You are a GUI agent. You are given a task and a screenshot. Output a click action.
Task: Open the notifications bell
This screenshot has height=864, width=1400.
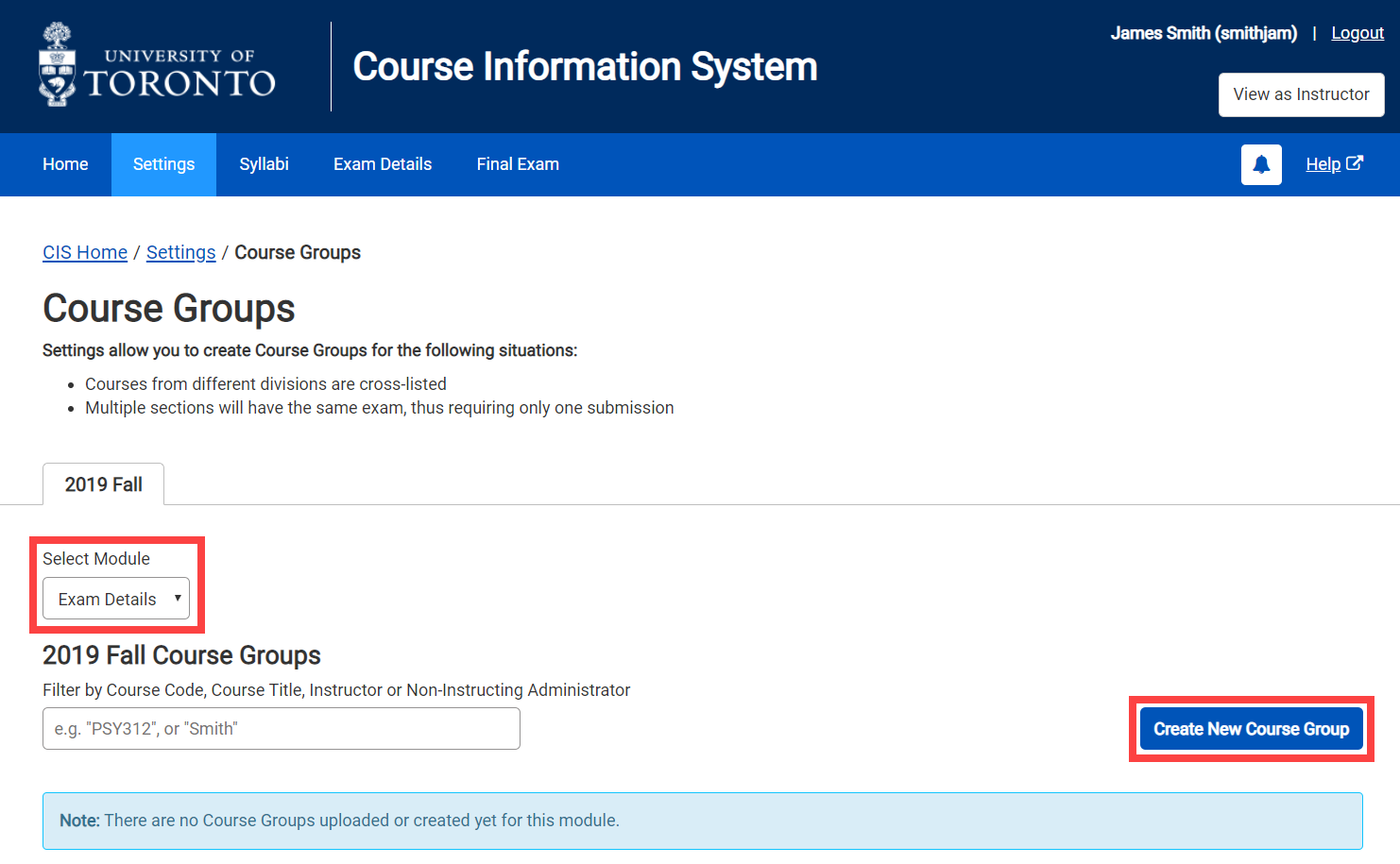click(1260, 164)
